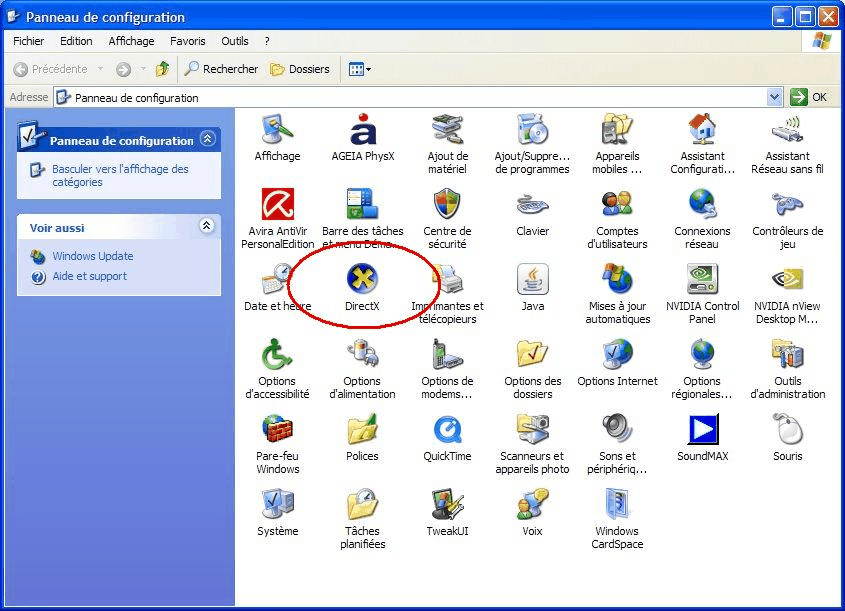Open Ajout de matériel icon
The width and height of the screenshot is (845, 611).
tap(447, 129)
